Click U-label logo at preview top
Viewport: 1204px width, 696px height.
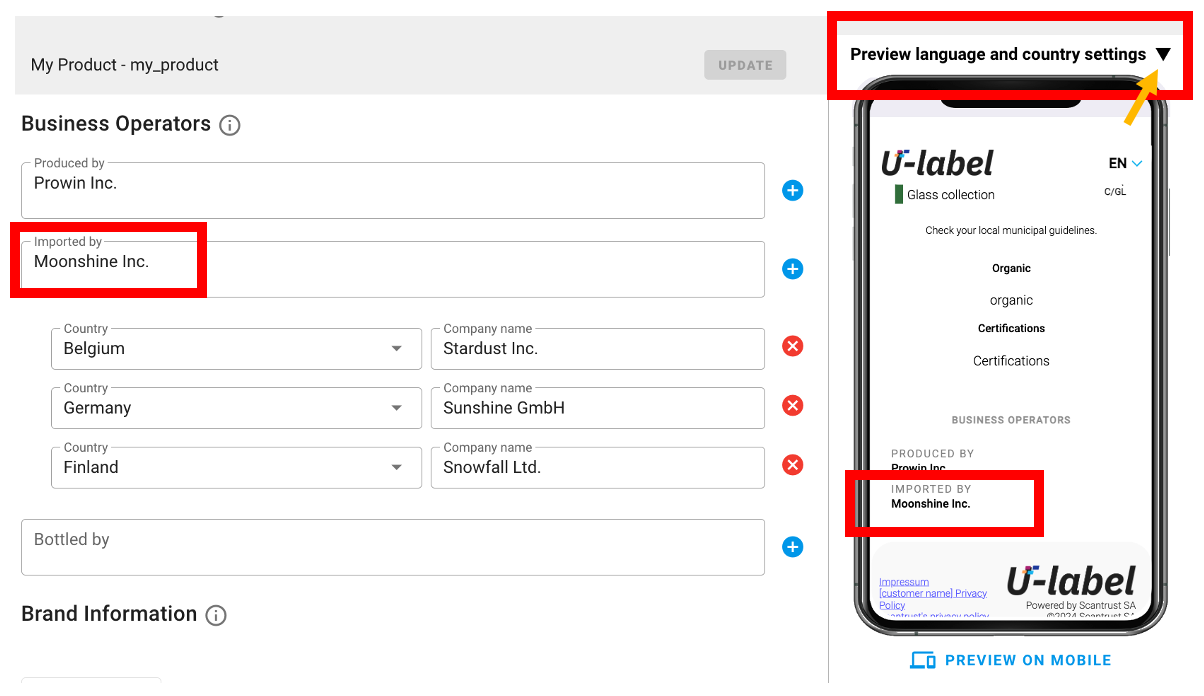937,163
